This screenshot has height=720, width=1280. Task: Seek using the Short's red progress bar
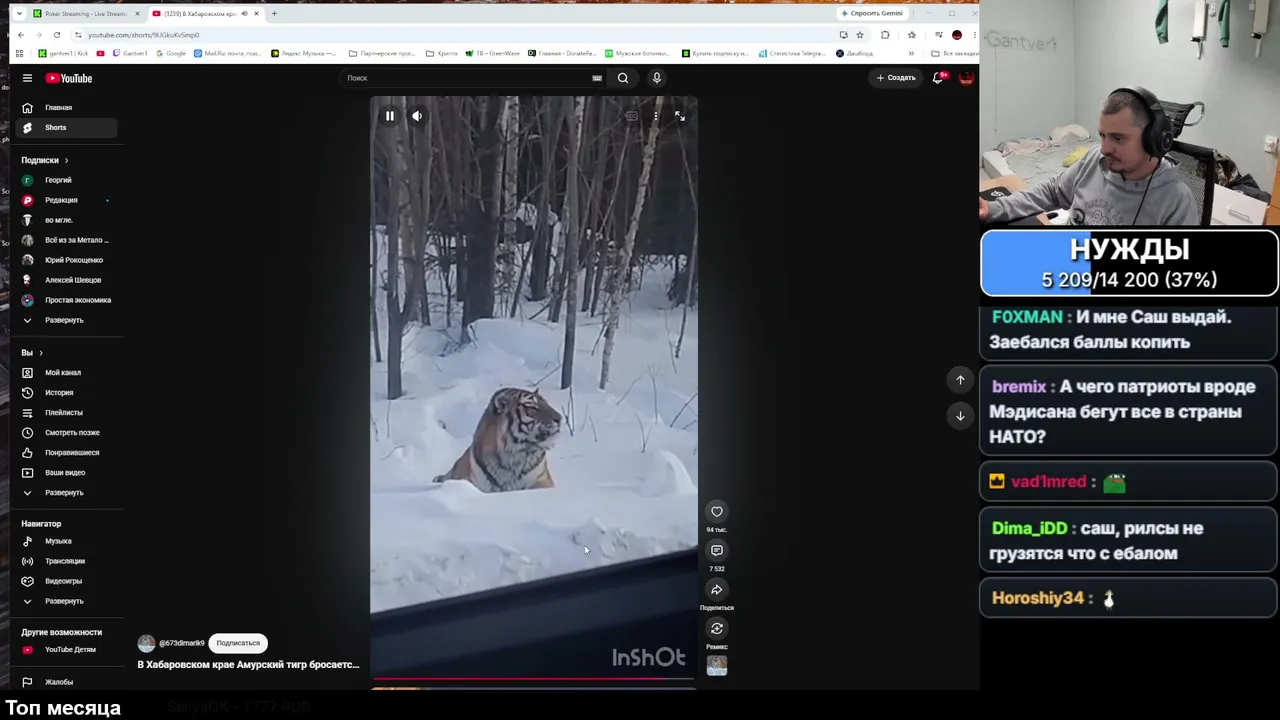(x=533, y=679)
